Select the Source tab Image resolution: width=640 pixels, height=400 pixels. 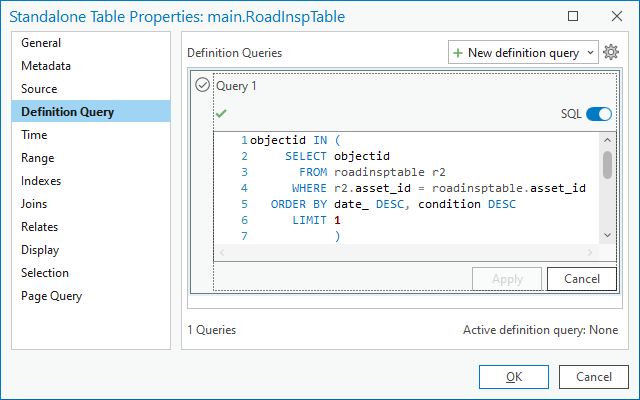point(40,89)
